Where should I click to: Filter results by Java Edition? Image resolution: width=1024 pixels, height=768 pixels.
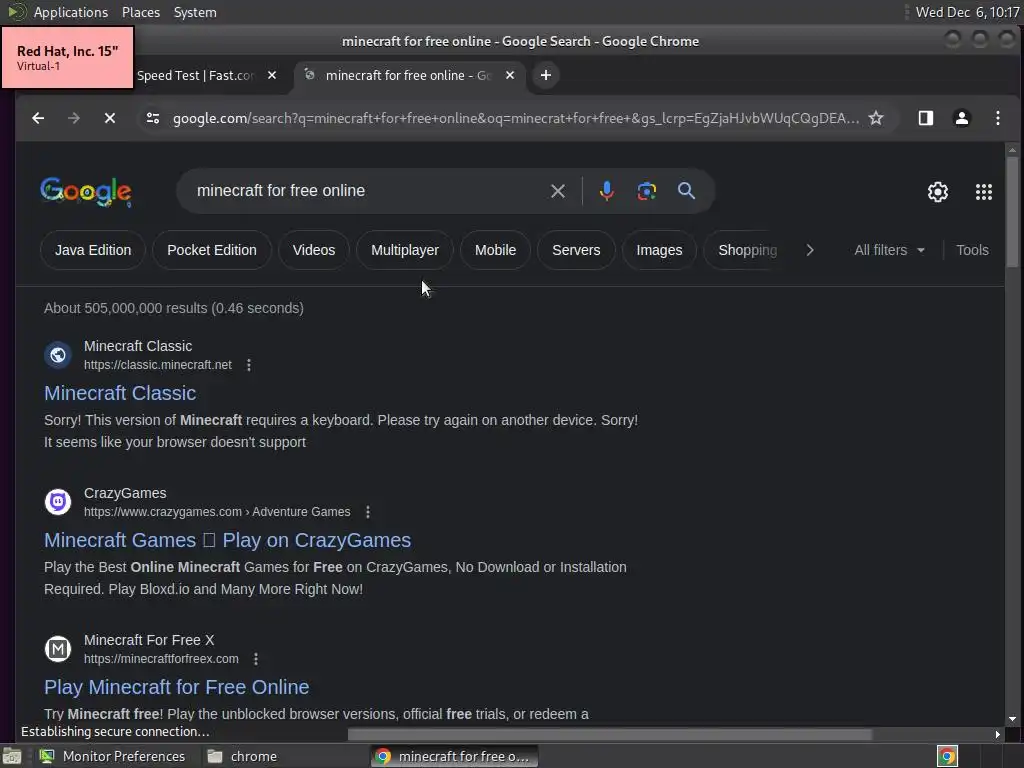[x=93, y=250]
